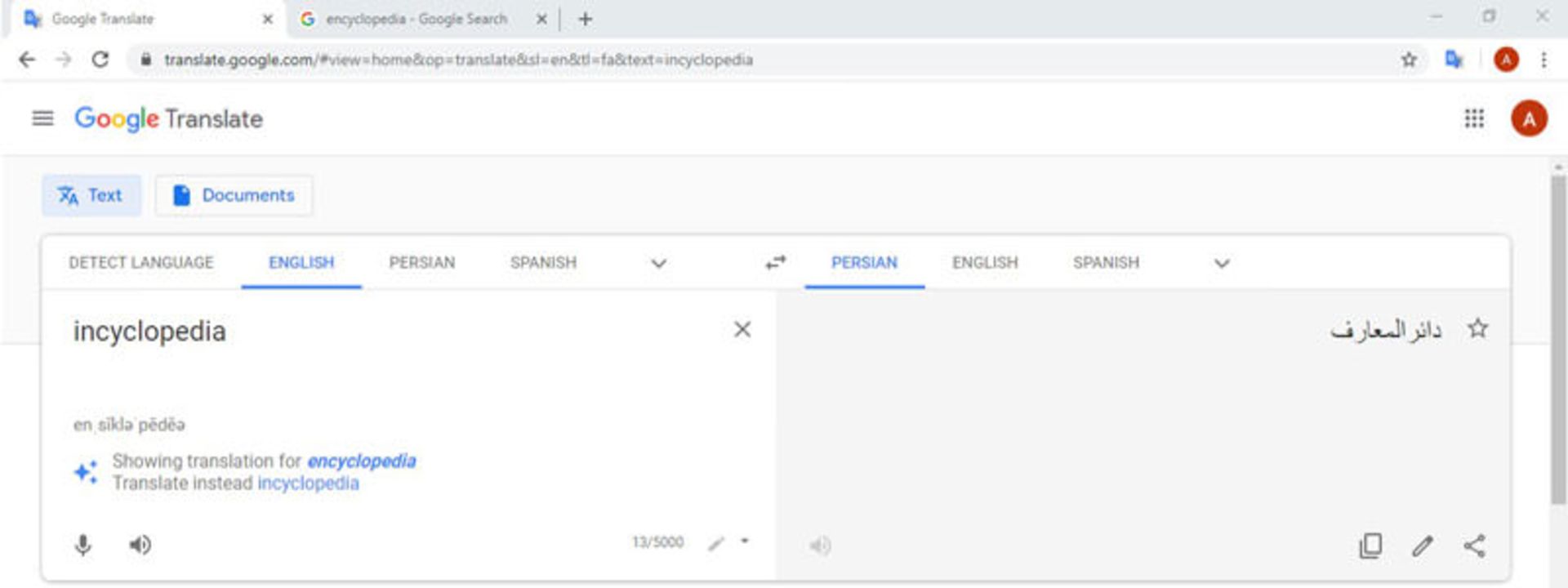Viewport: 1568px width, 588px height.
Task: Expand more source languages list
Action: 659,263
